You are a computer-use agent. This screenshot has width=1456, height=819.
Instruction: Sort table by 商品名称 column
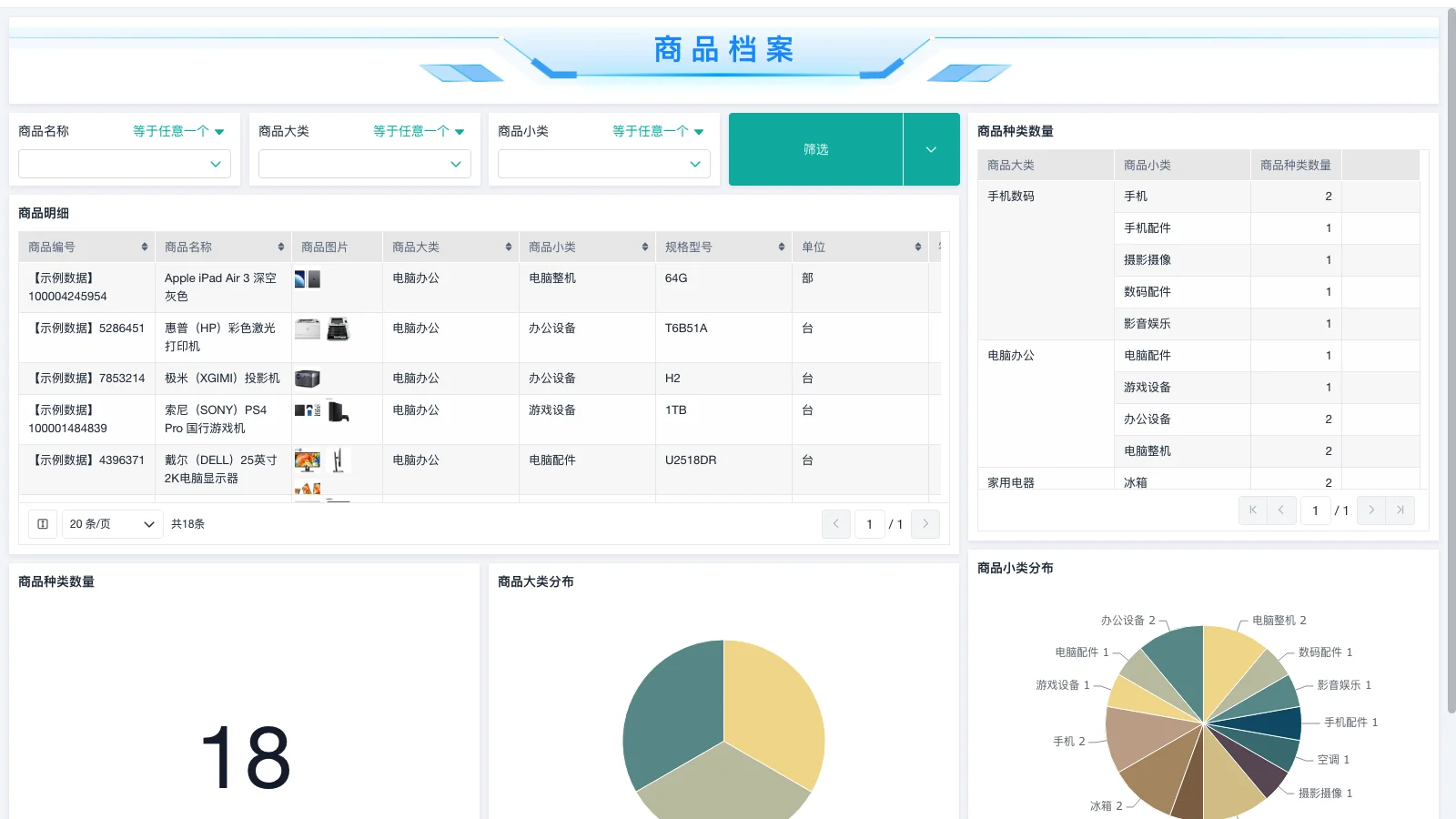(281, 246)
